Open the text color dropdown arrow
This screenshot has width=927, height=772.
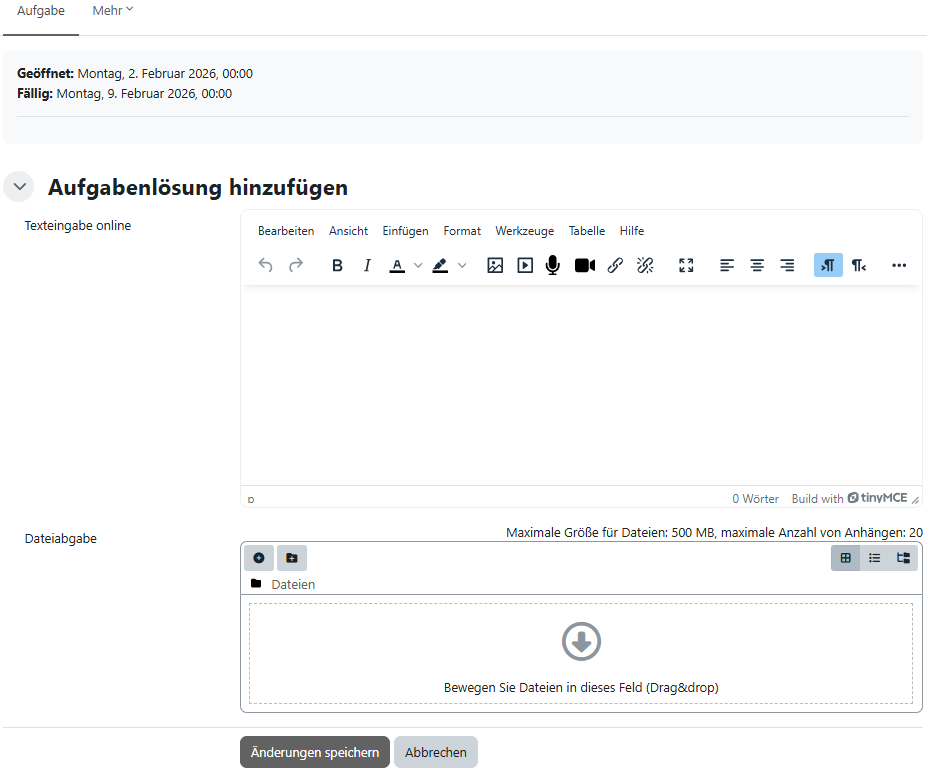point(418,265)
